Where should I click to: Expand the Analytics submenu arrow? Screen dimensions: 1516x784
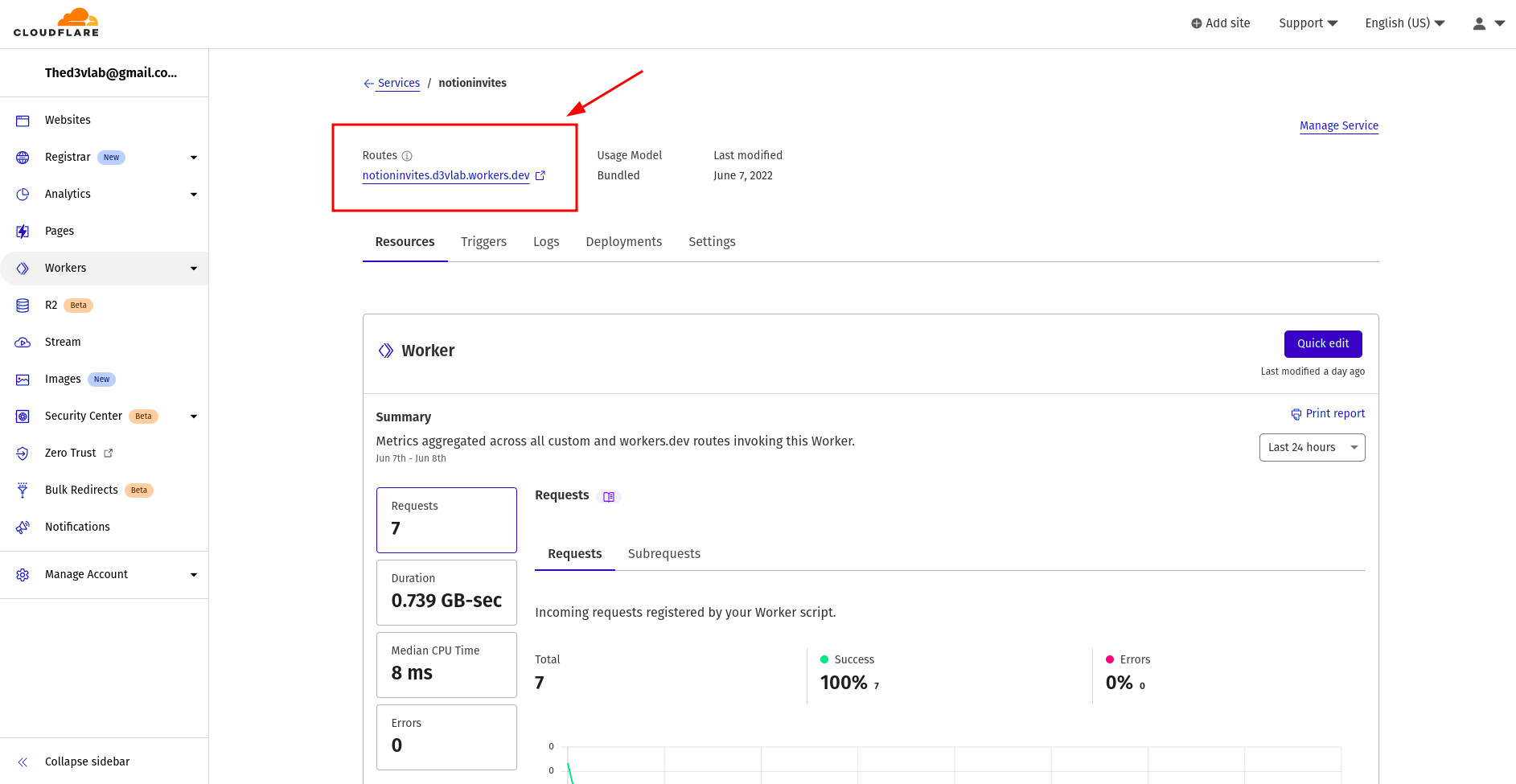click(x=194, y=195)
